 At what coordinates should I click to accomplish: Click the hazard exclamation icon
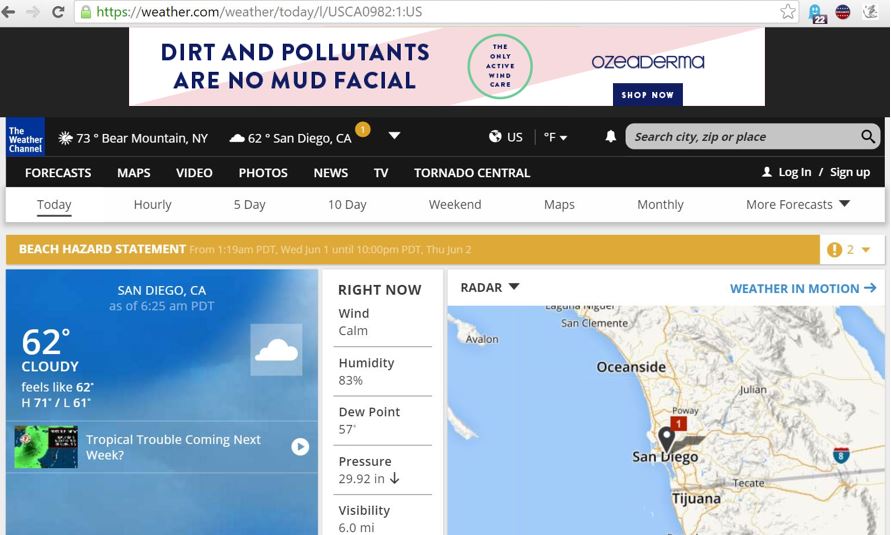pyautogui.click(x=834, y=249)
